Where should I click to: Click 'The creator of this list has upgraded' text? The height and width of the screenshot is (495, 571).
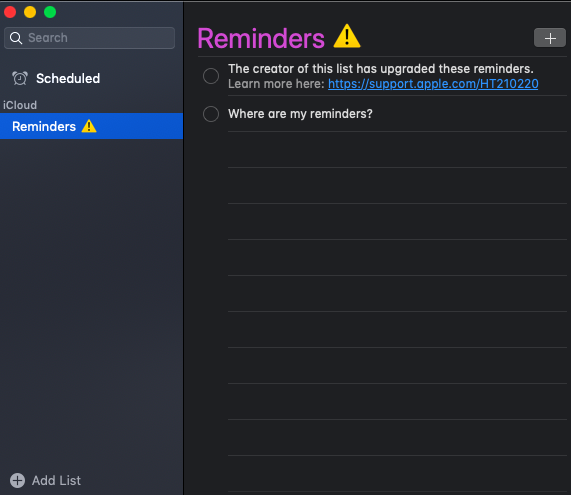[x=381, y=69]
